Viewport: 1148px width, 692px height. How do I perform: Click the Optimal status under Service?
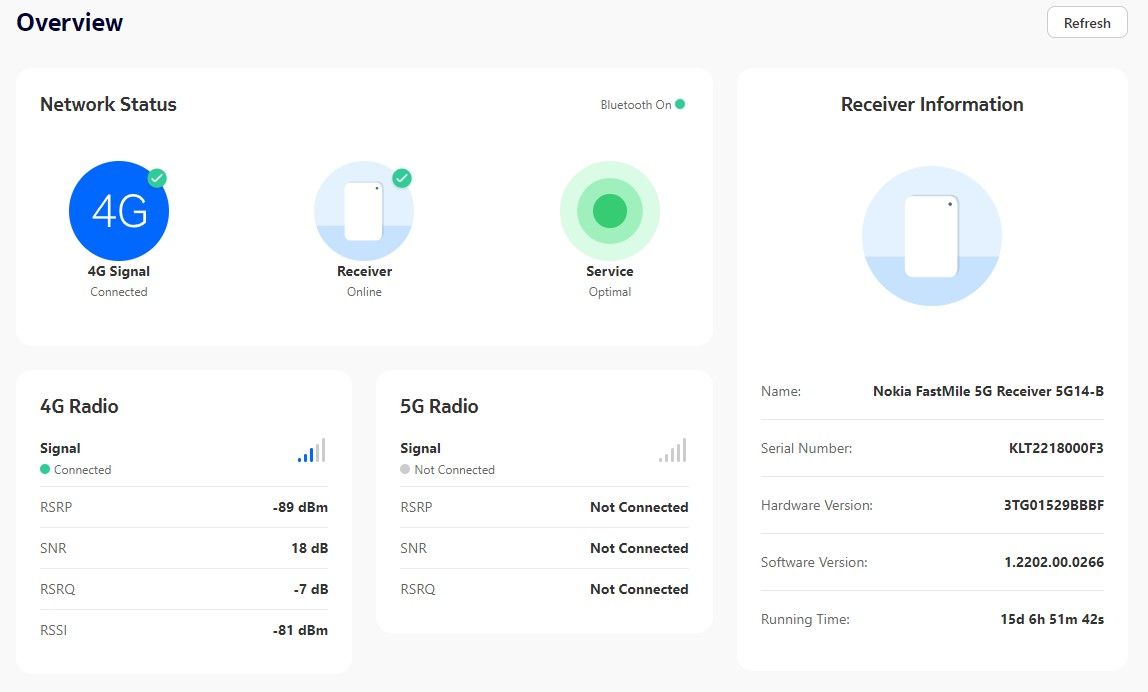click(x=610, y=291)
